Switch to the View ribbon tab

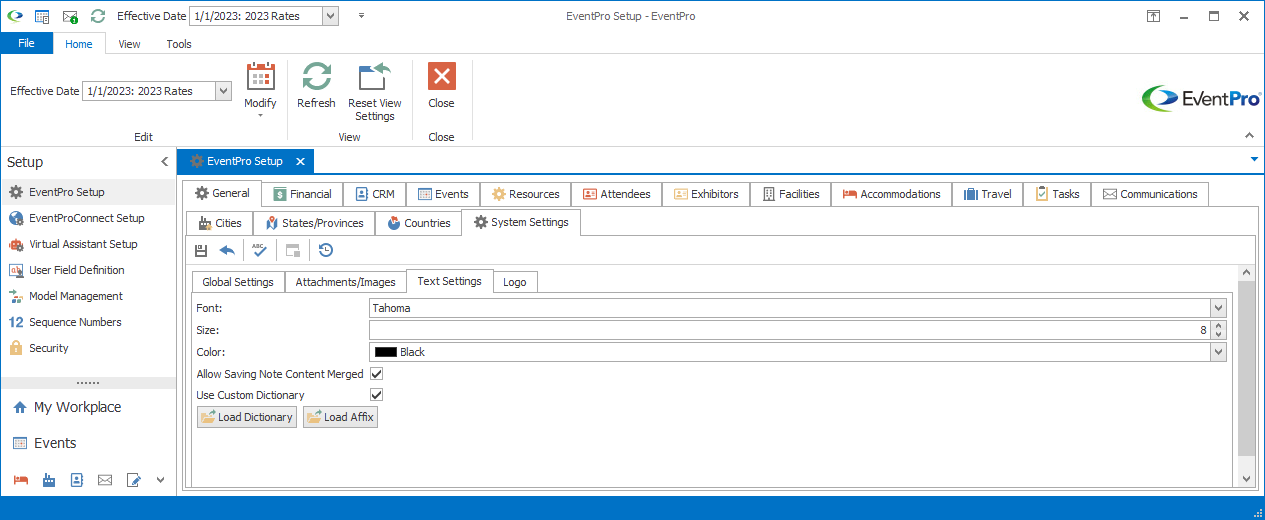(x=129, y=44)
